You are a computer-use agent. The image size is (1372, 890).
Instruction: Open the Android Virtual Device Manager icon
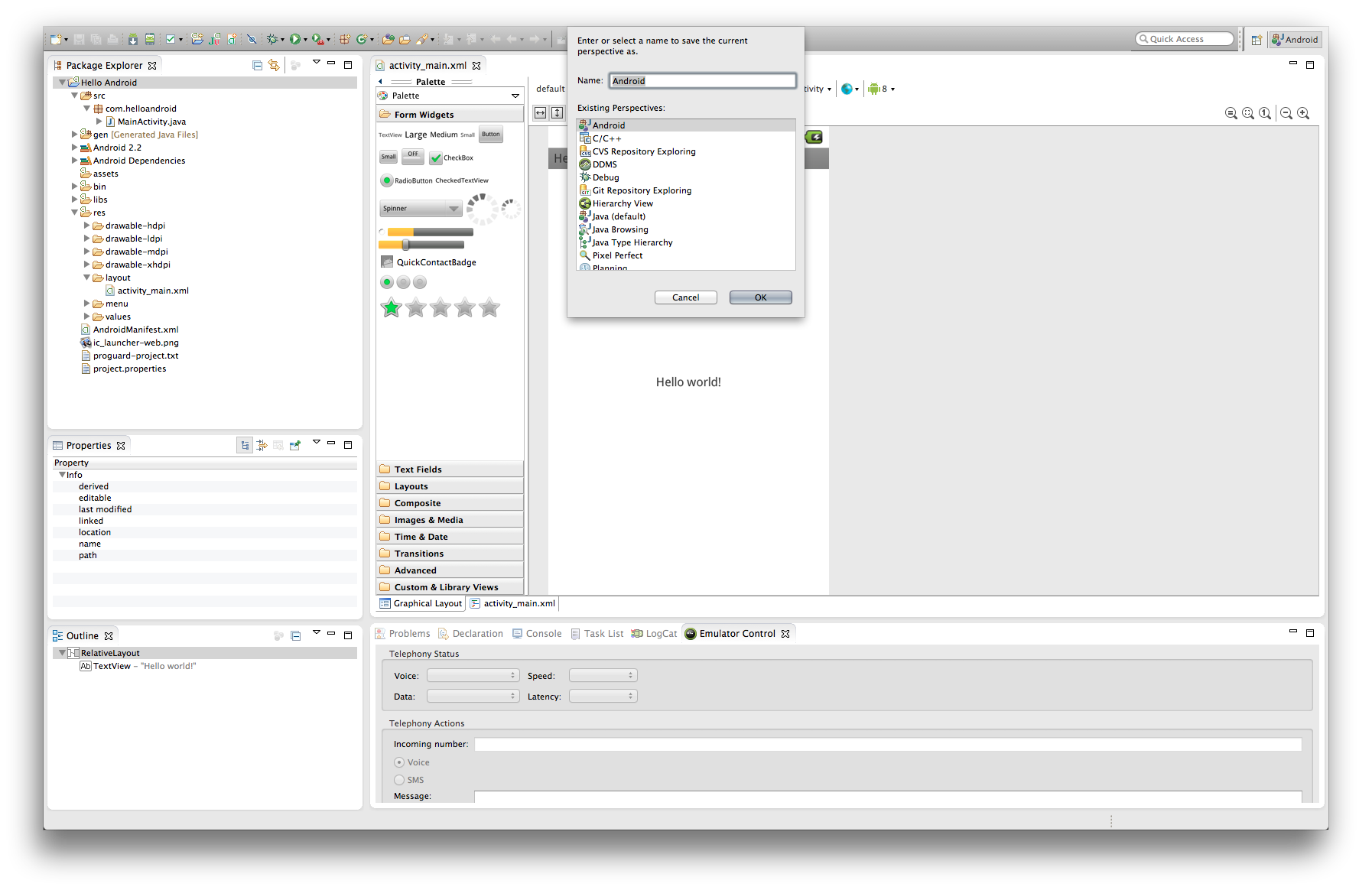[150, 39]
